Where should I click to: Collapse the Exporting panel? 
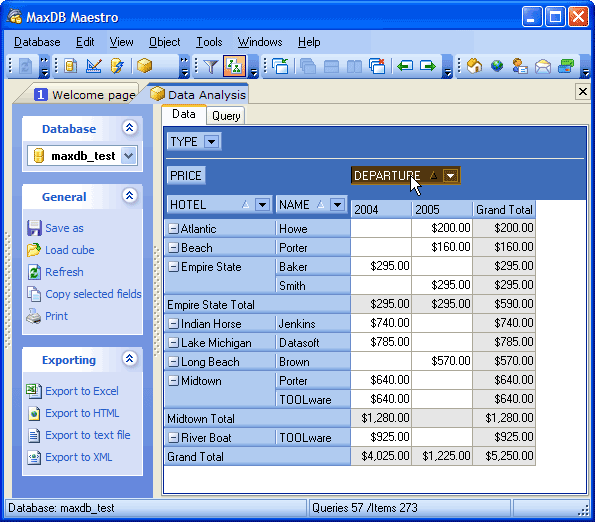[129, 358]
